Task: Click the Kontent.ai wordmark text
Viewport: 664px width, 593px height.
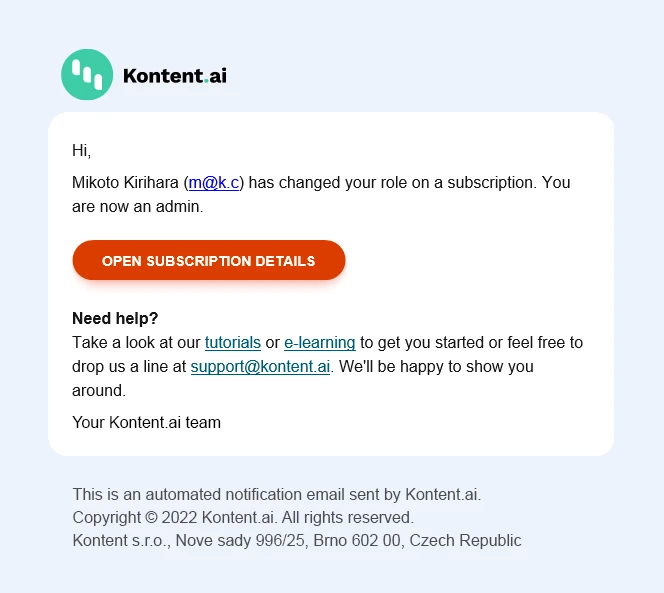Action: click(x=174, y=75)
